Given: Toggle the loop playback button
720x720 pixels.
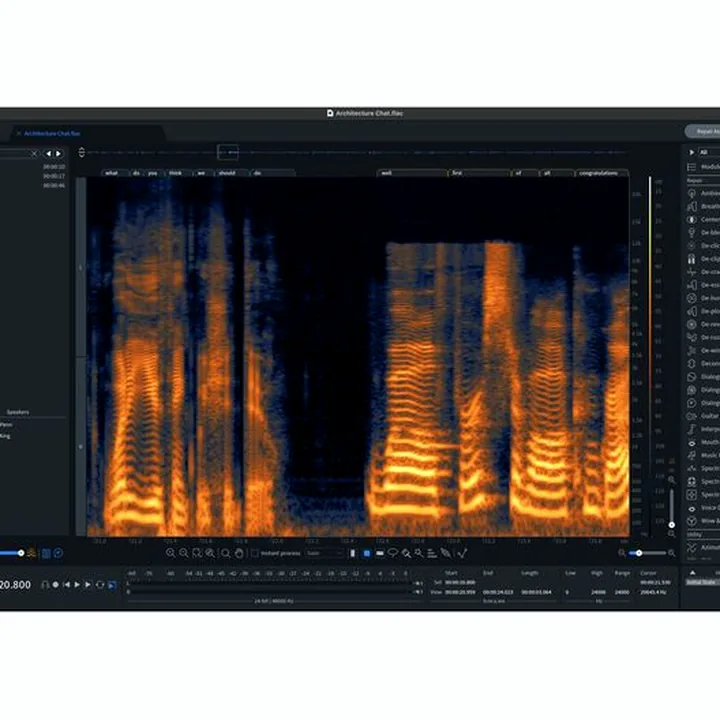Looking at the screenshot, I should coord(100,585).
